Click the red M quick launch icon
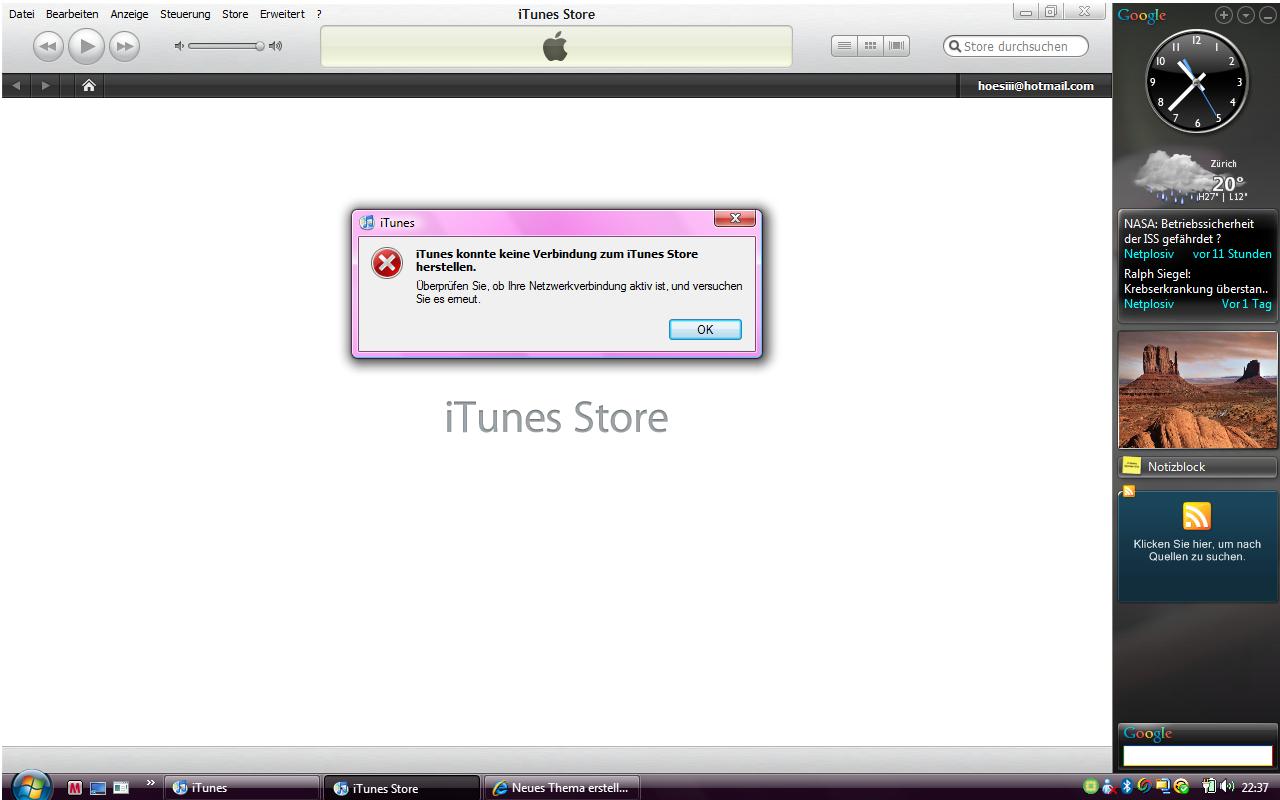Screen dimensions: 1280x800 (x=75, y=788)
